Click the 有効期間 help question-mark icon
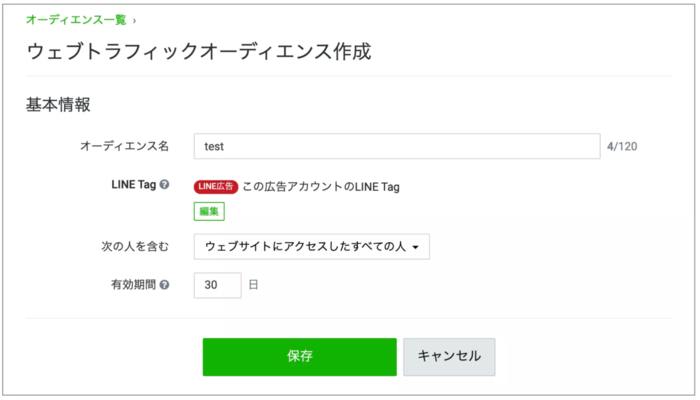This screenshot has width=700, height=400. pos(164,285)
